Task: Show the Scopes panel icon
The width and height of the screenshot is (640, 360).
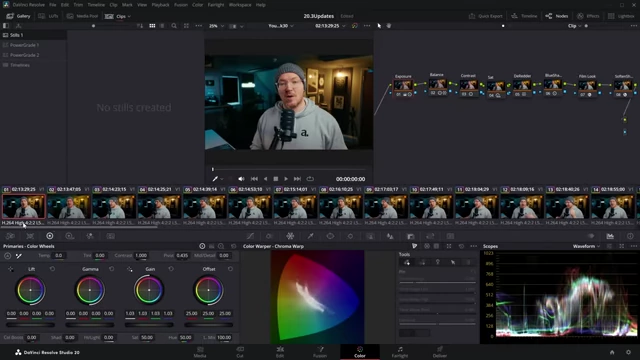Action: click(x=610, y=236)
